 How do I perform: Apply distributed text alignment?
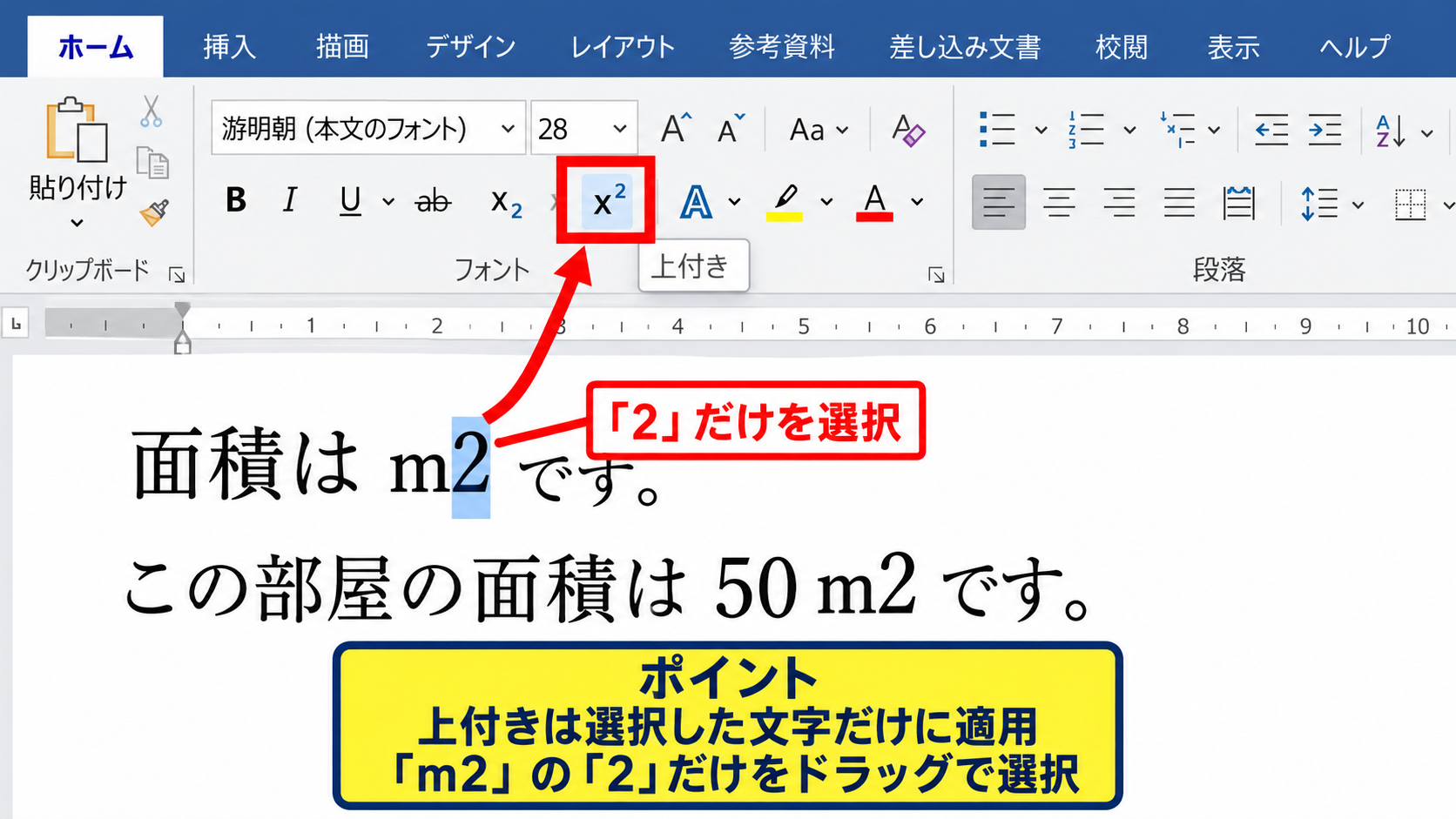(x=1238, y=203)
